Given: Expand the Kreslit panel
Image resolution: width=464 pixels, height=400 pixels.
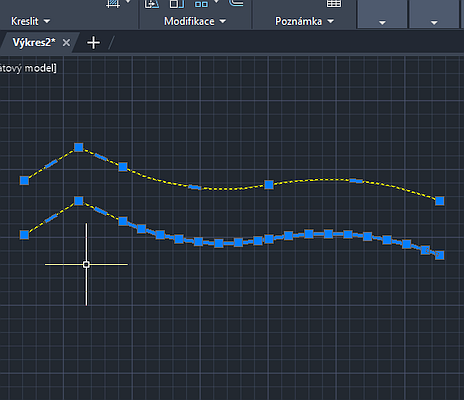Looking at the screenshot, I should coord(30,21).
